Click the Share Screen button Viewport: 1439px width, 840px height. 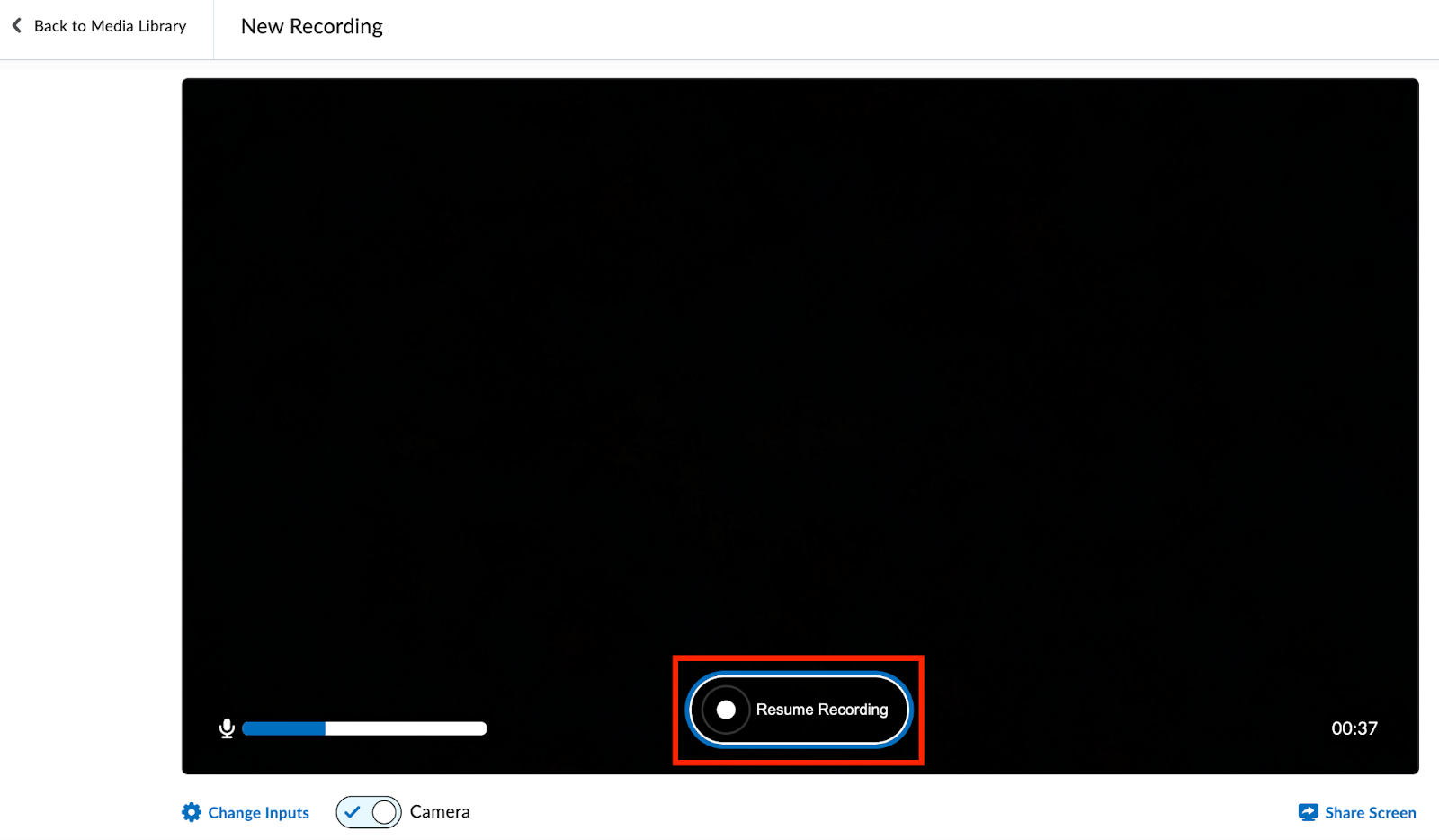[x=1357, y=812]
